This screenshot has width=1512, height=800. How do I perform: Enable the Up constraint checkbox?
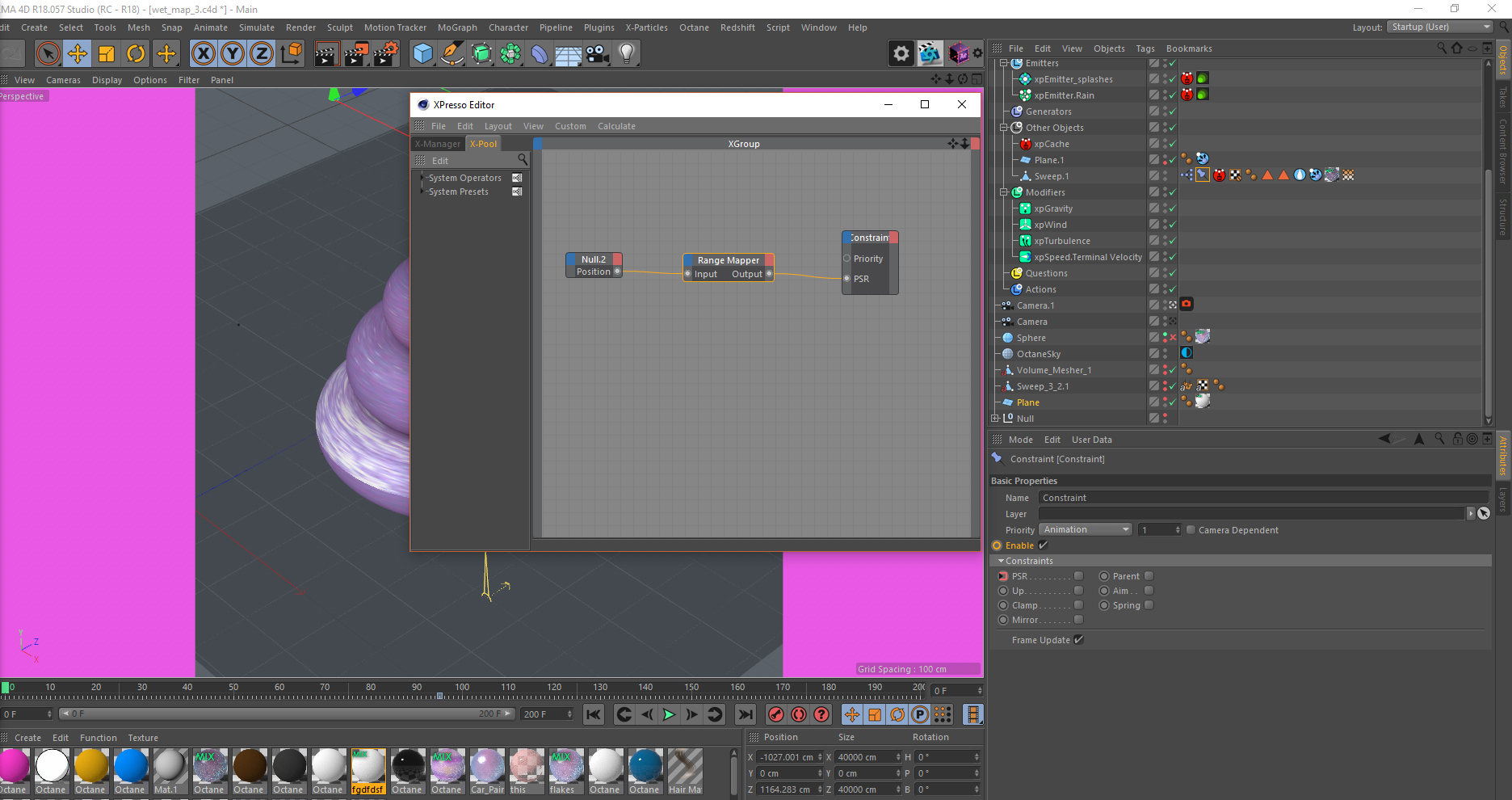pos(1078,591)
